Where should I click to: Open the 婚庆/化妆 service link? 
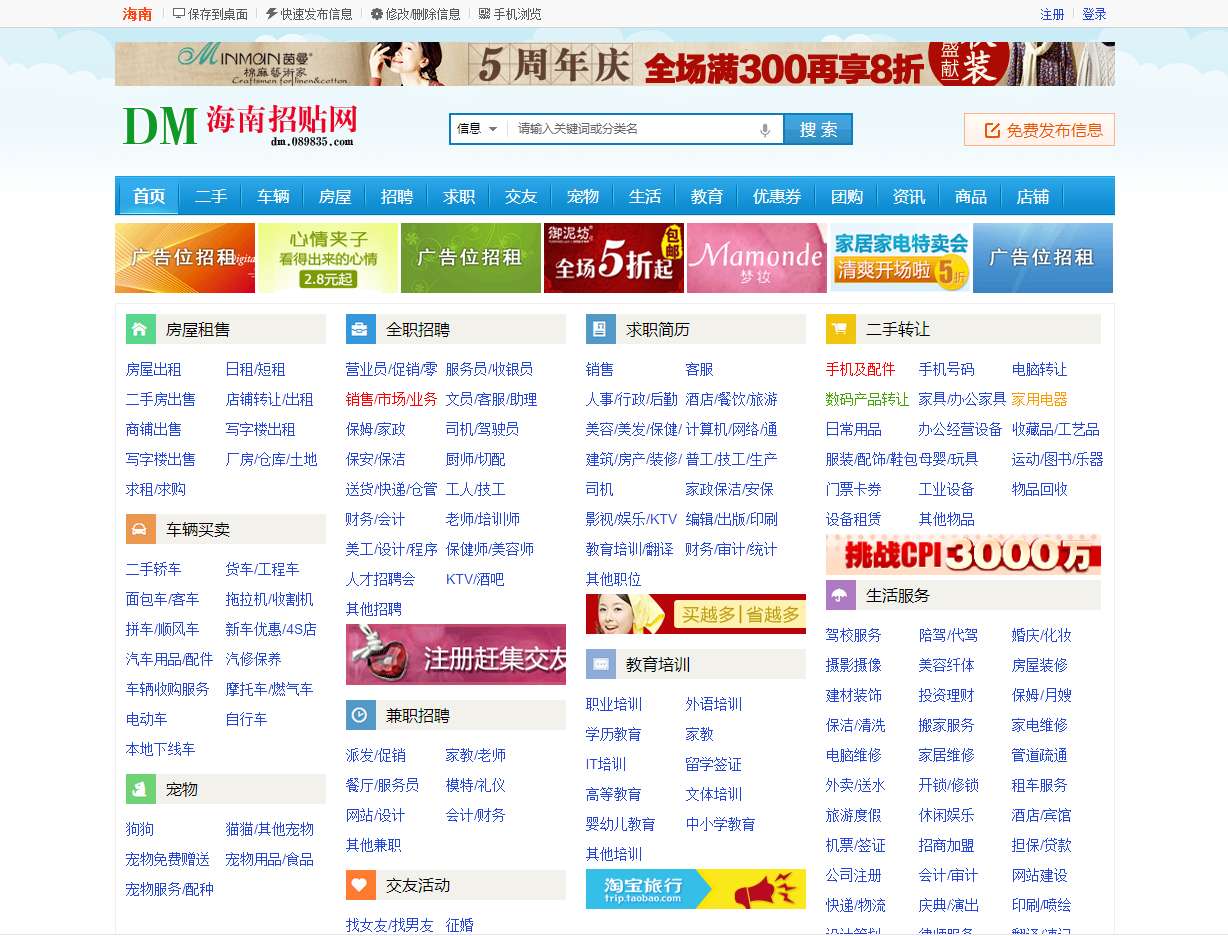(1041, 635)
